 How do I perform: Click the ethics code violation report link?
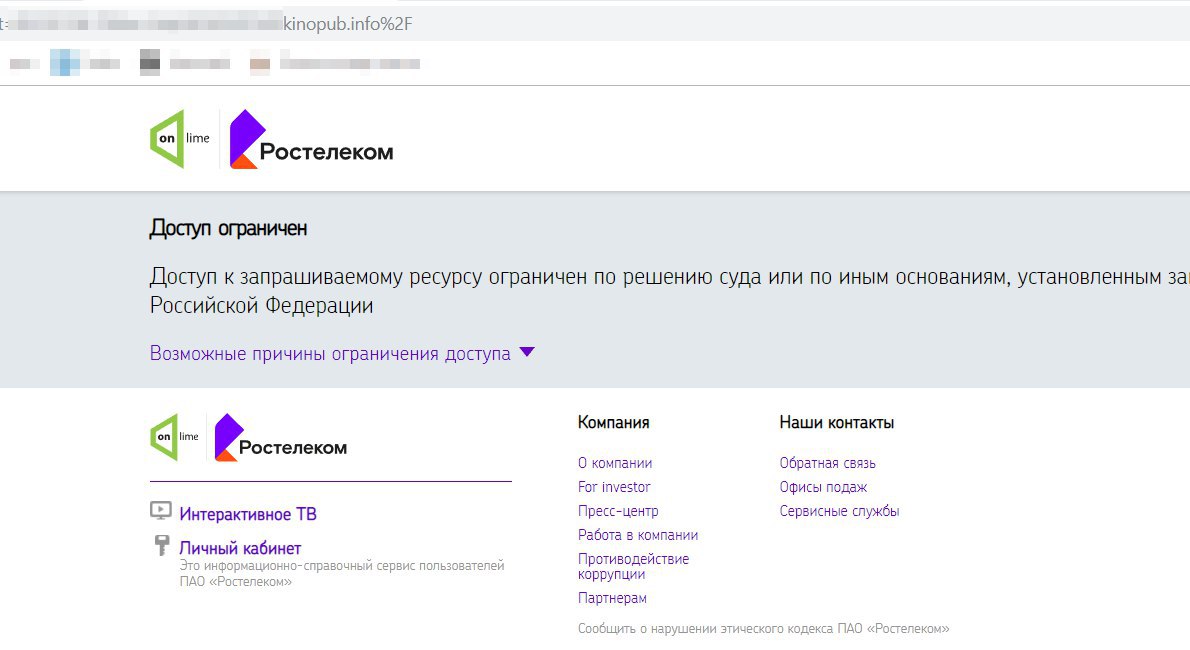(763, 629)
